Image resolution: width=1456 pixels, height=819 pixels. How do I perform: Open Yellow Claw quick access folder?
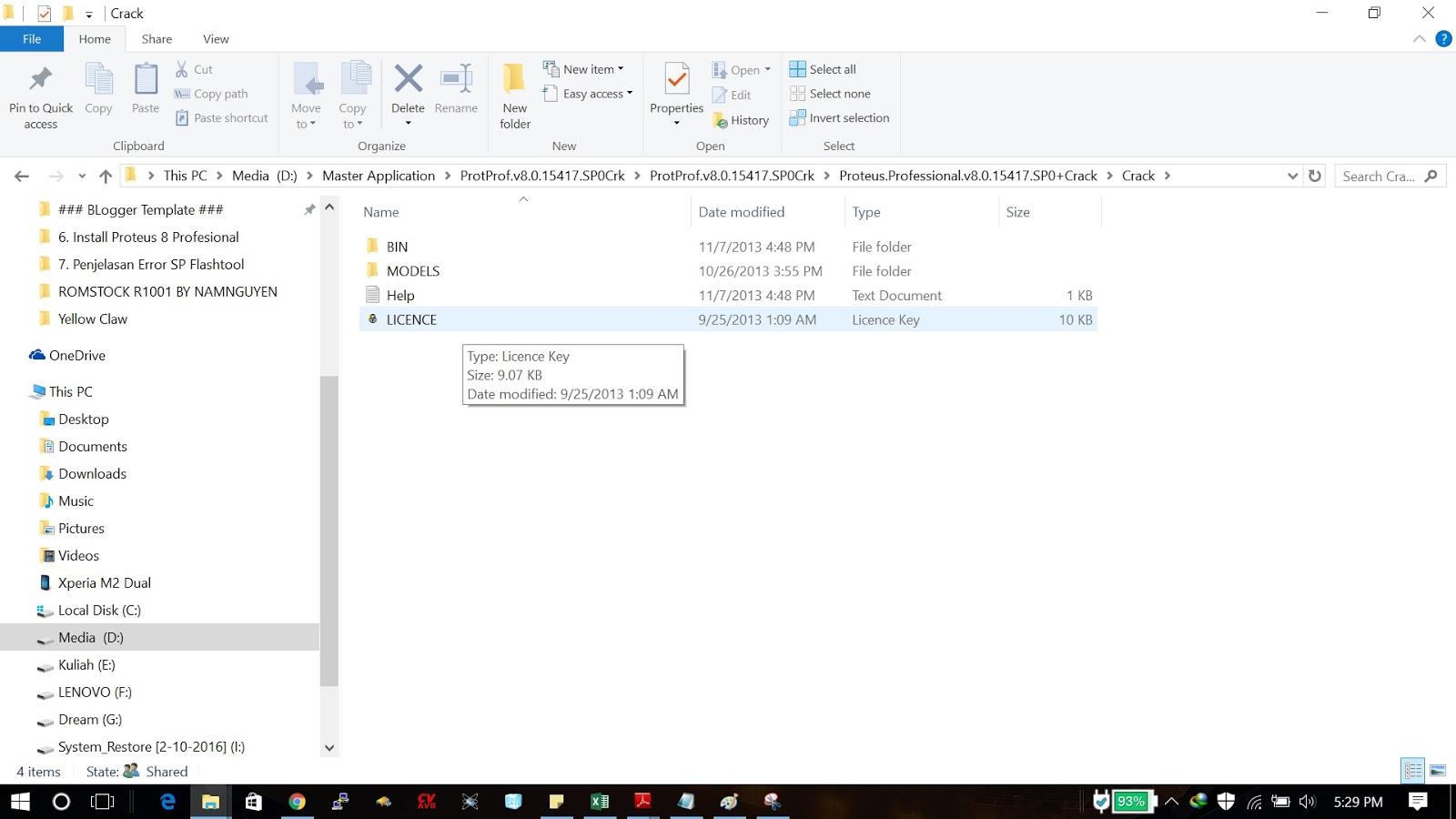[x=93, y=319]
